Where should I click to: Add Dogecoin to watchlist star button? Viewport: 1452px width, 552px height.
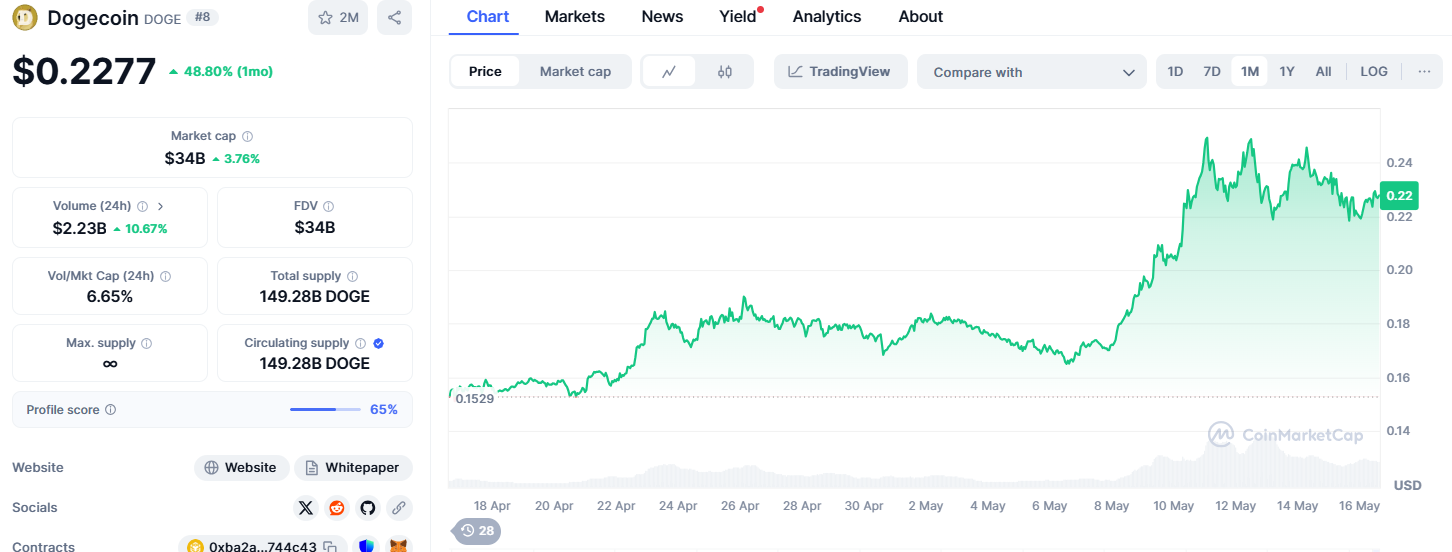[x=338, y=17]
